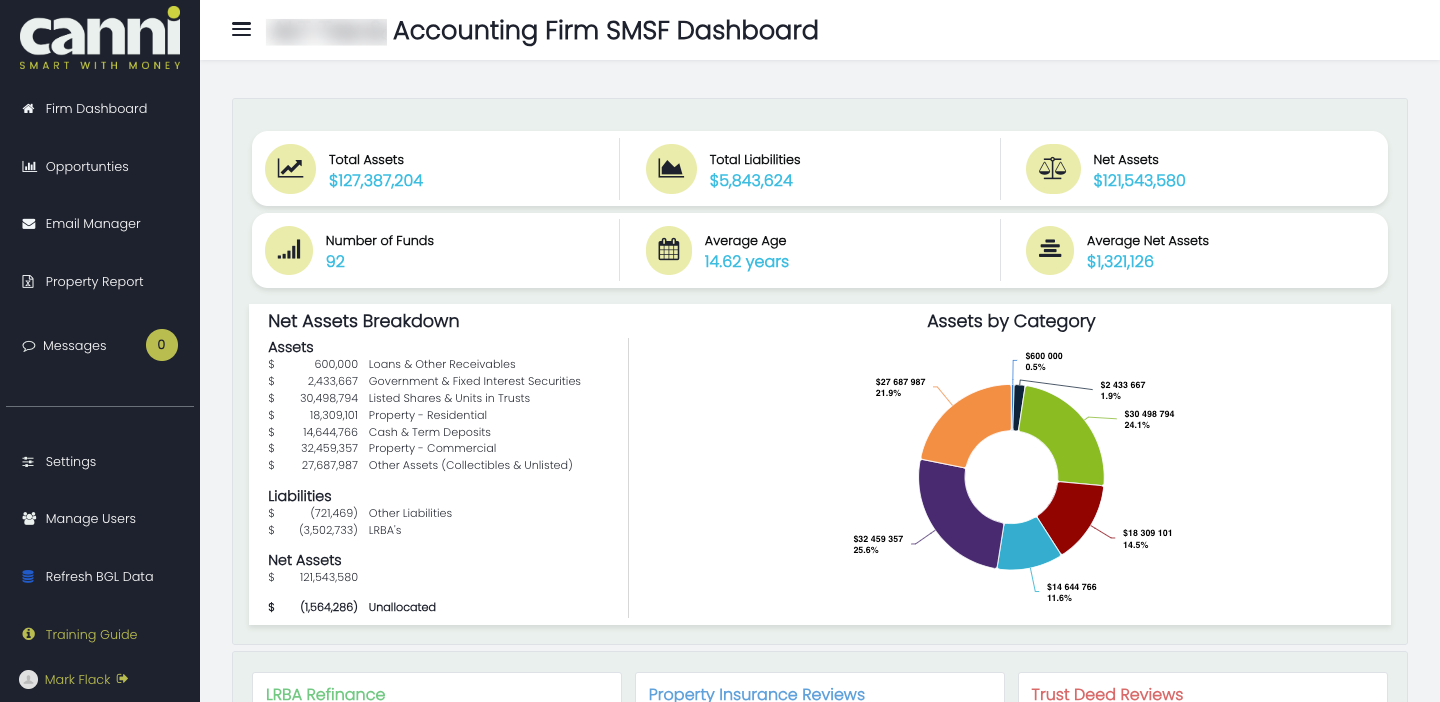Click Refresh BGL Data
Image resolution: width=1440 pixels, height=702 pixels.
(99, 577)
